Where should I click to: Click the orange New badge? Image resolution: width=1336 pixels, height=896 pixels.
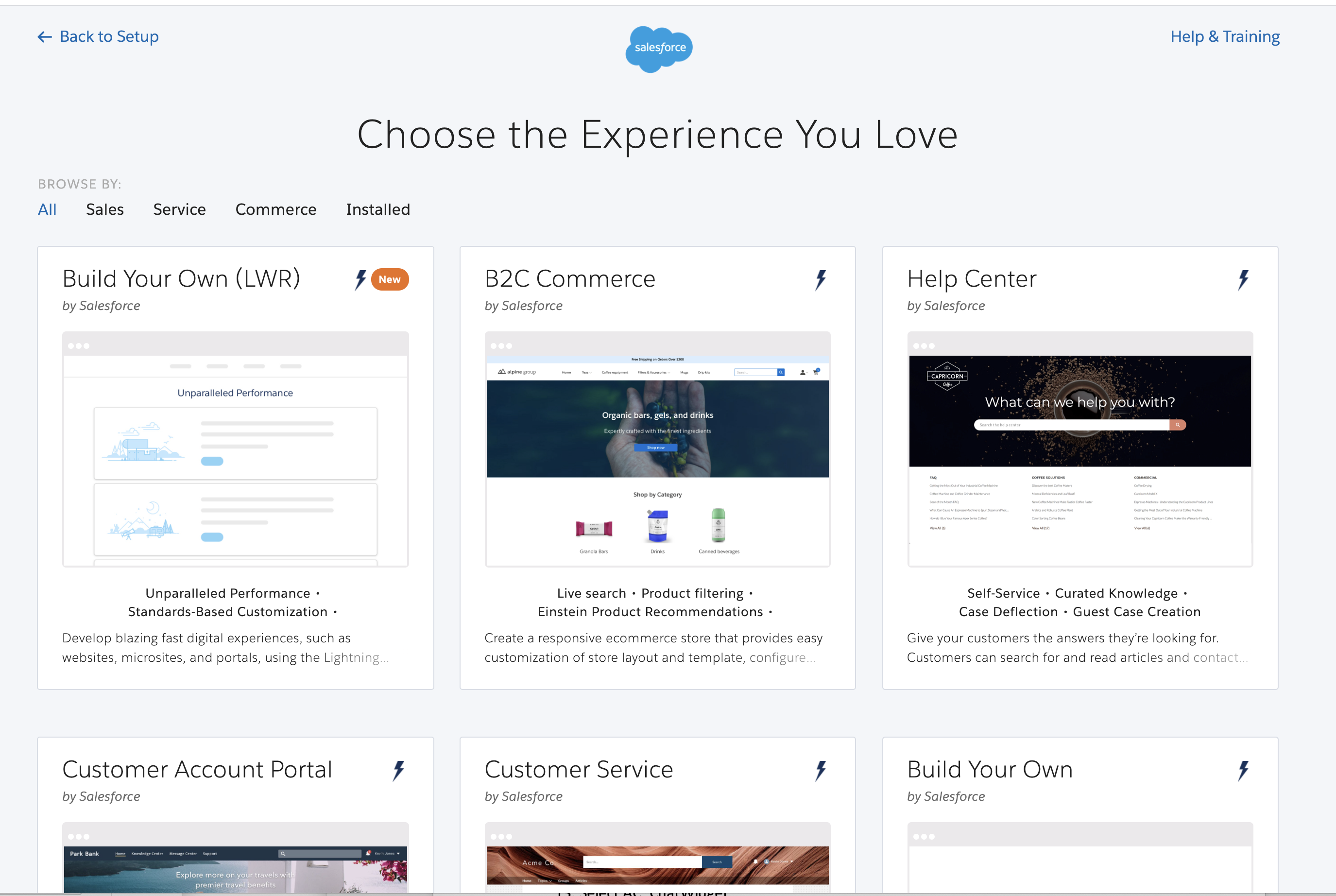(x=390, y=279)
